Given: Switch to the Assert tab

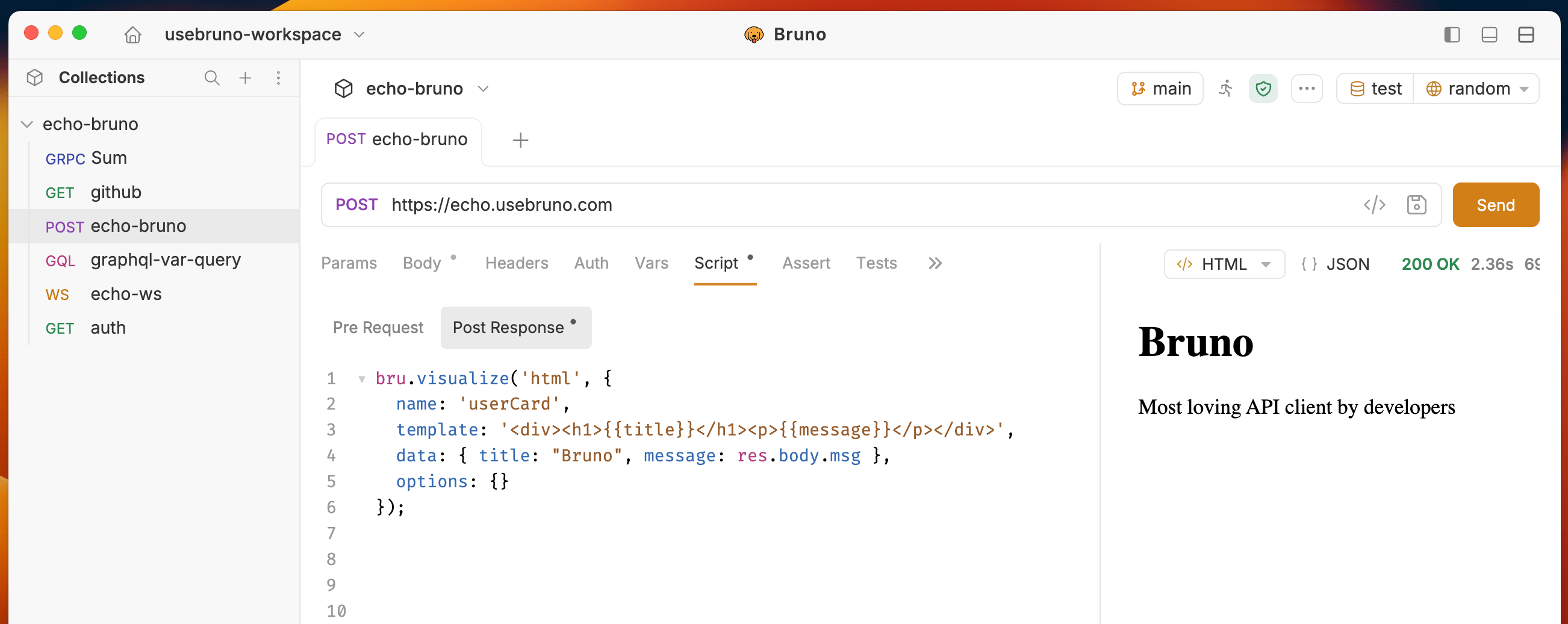Looking at the screenshot, I should pos(806,263).
